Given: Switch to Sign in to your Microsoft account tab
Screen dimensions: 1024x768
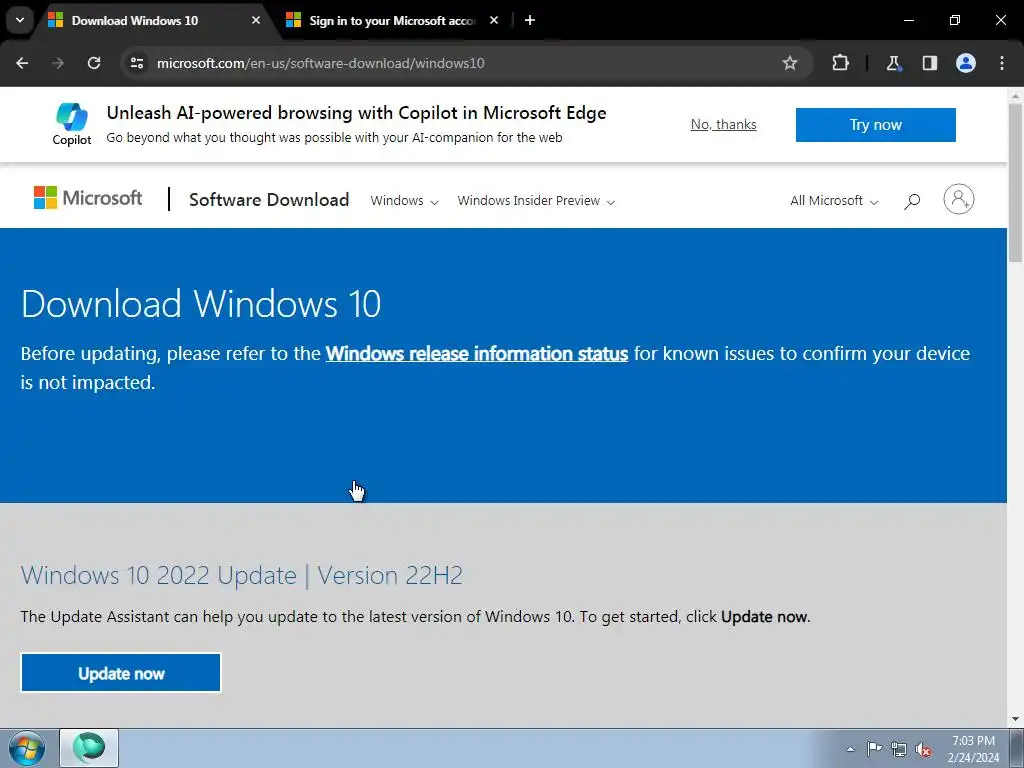Looking at the screenshot, I should (x=392, y=20).
